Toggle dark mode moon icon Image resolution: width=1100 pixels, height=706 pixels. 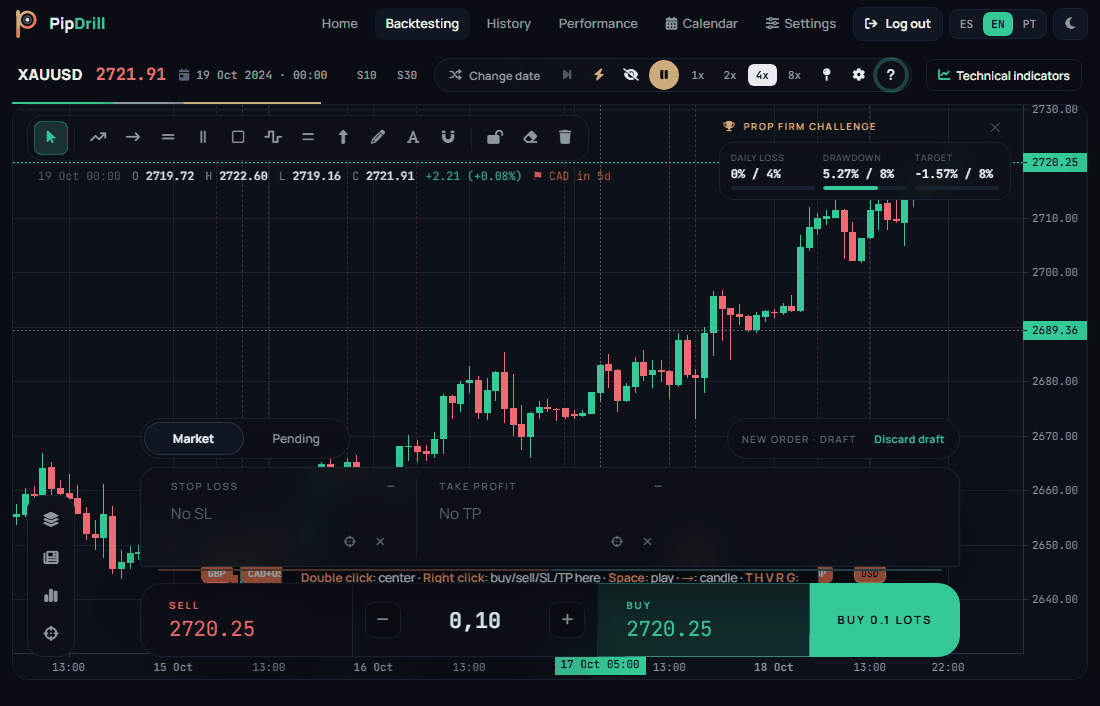click(1070, 24)
